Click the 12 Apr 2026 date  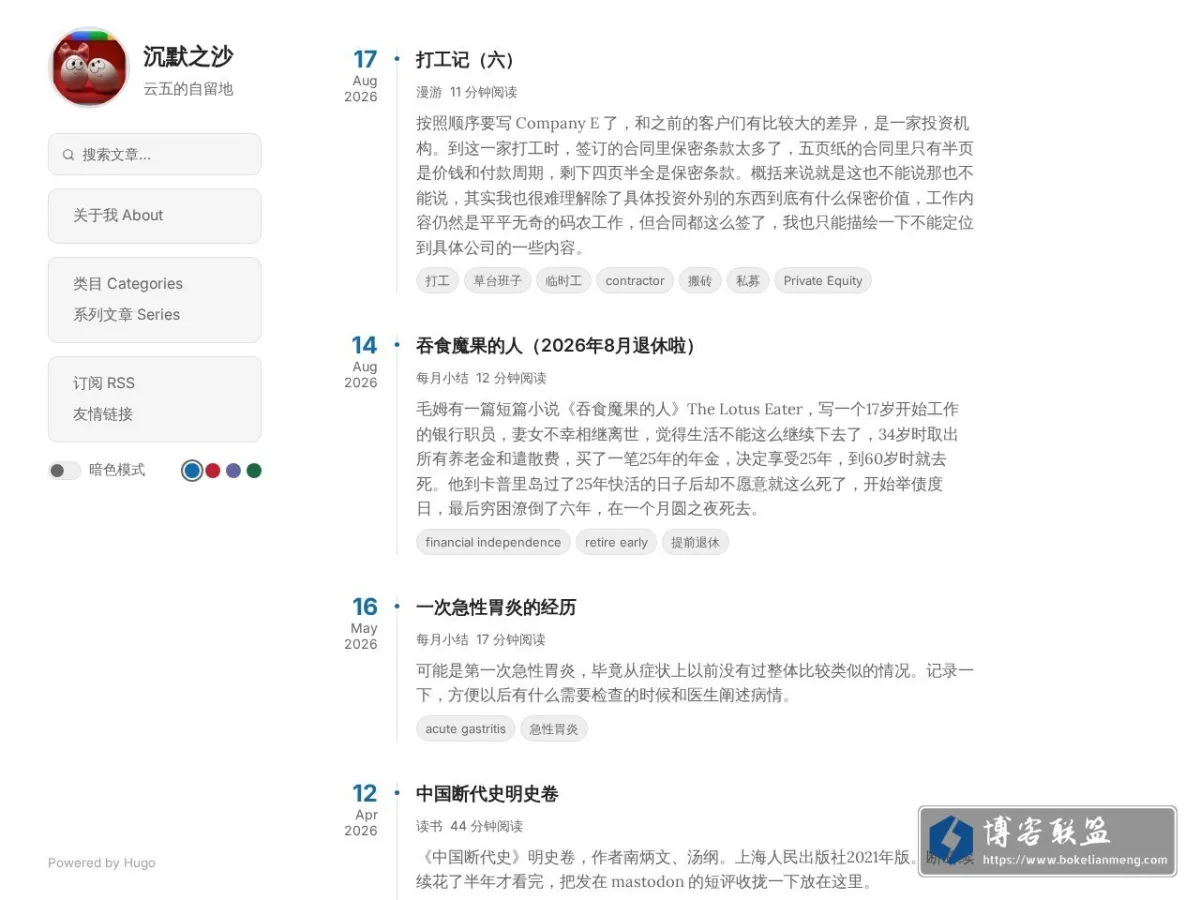pos(362,810)
